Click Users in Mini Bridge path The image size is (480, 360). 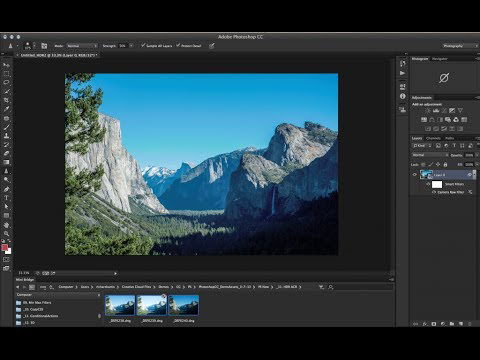coord(85,287)
